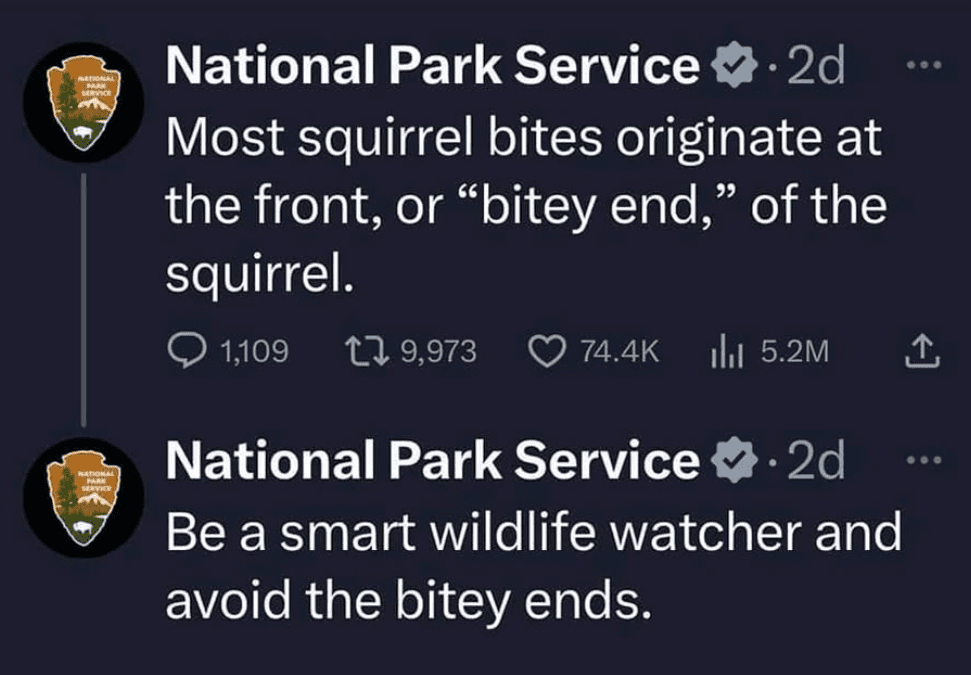Click the repost icon on the squirrel tweet
This screenshot has width=971, height=675.
(361, 350)
